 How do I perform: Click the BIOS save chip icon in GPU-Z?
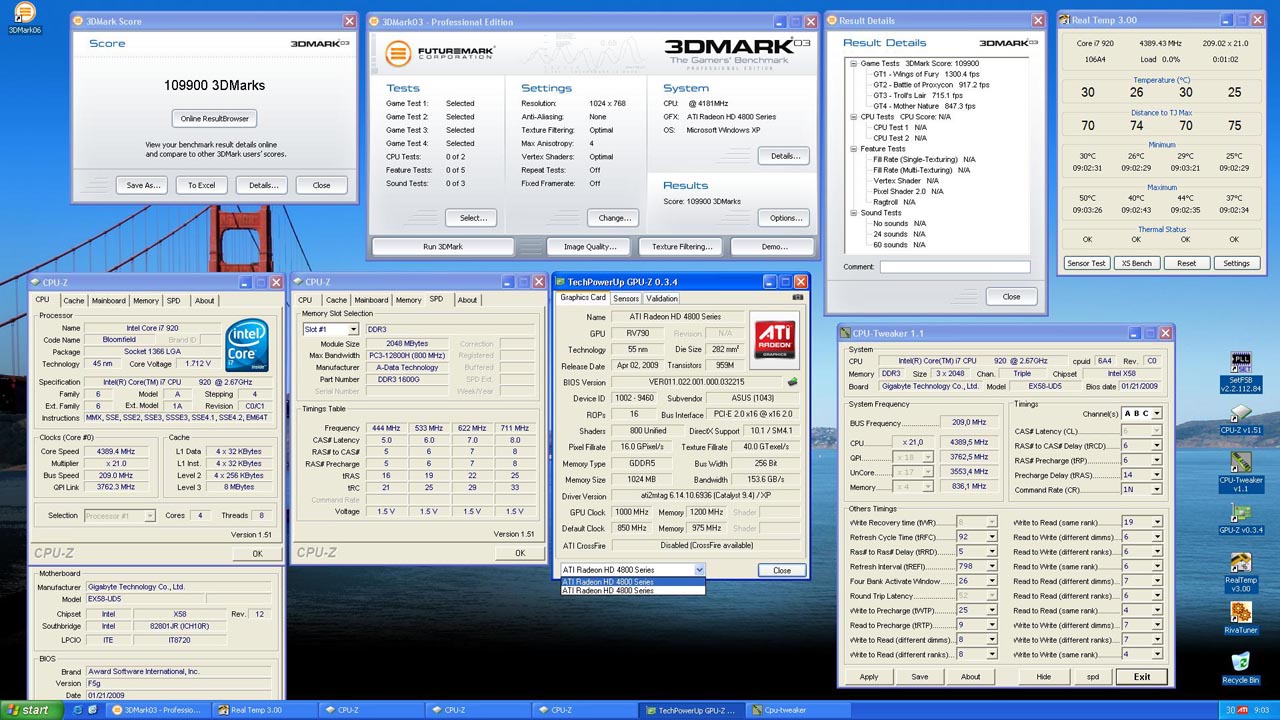click(x=792, y=382)
